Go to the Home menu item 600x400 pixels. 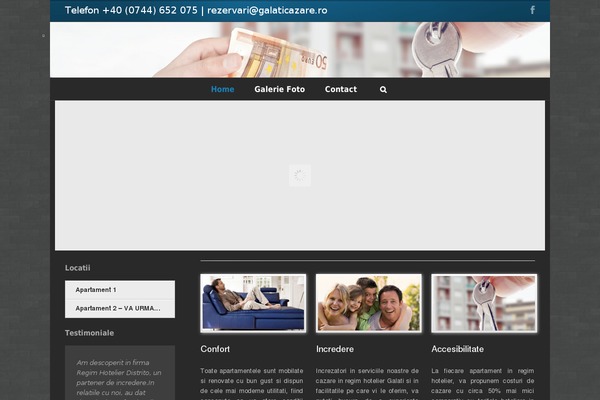222,89
